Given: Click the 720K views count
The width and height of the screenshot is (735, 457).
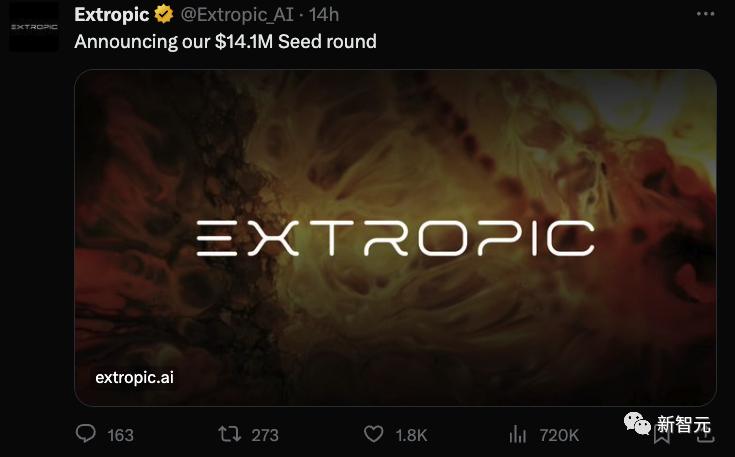Looking at the screenshot, I should tap(558, 435).
